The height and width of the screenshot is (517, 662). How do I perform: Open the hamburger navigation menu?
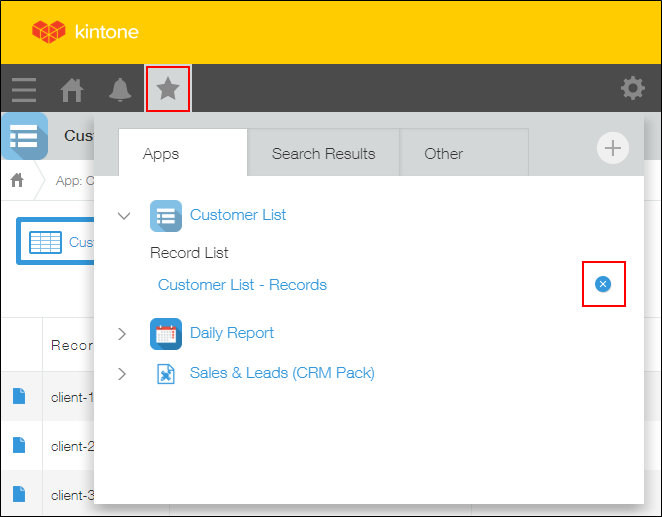click(x=24, y=90)
